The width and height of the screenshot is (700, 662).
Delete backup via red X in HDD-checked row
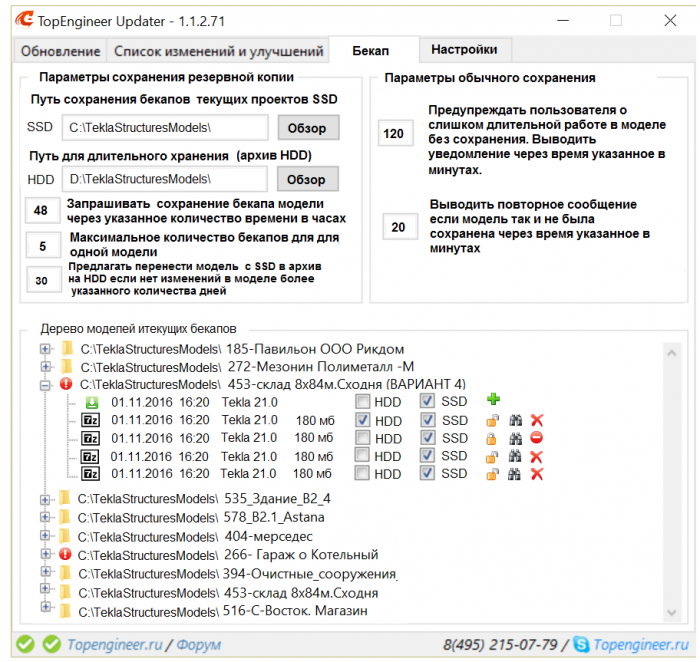(537, 420)
